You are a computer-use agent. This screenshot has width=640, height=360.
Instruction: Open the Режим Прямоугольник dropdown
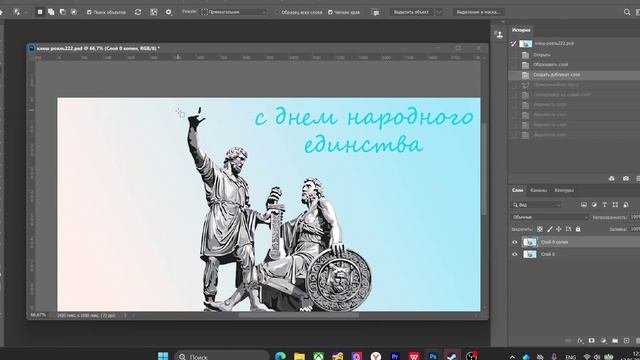233,12
